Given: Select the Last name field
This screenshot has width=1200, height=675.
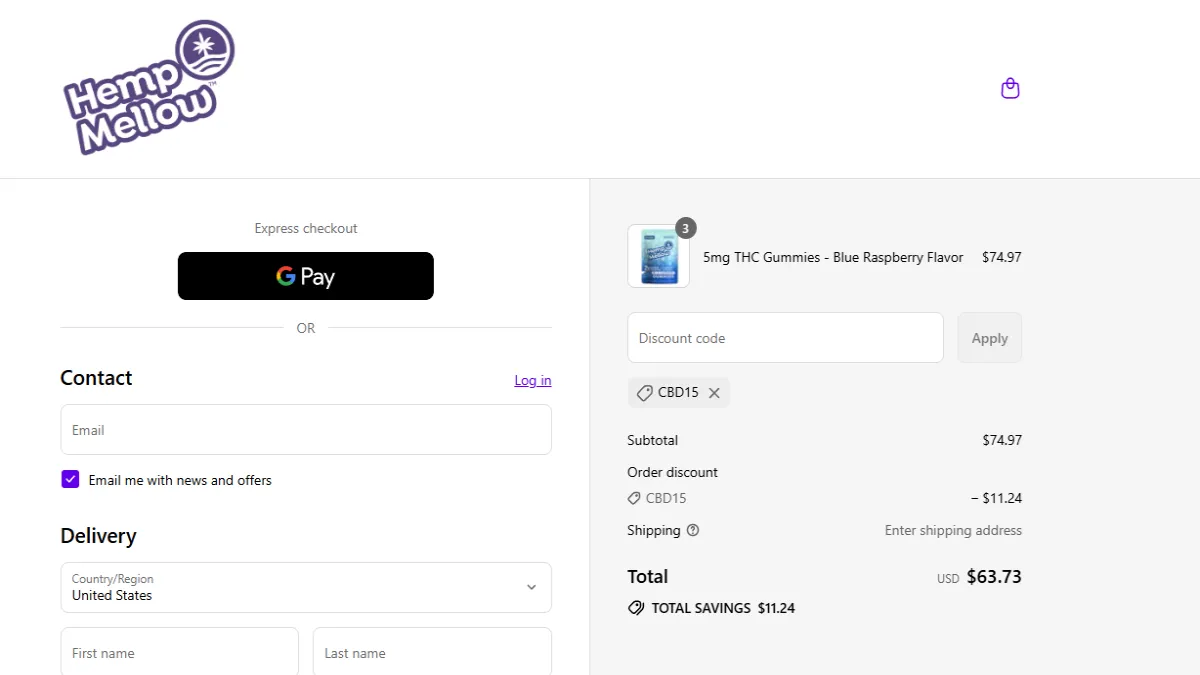Looking at the screenshot, I should [431, 652].
